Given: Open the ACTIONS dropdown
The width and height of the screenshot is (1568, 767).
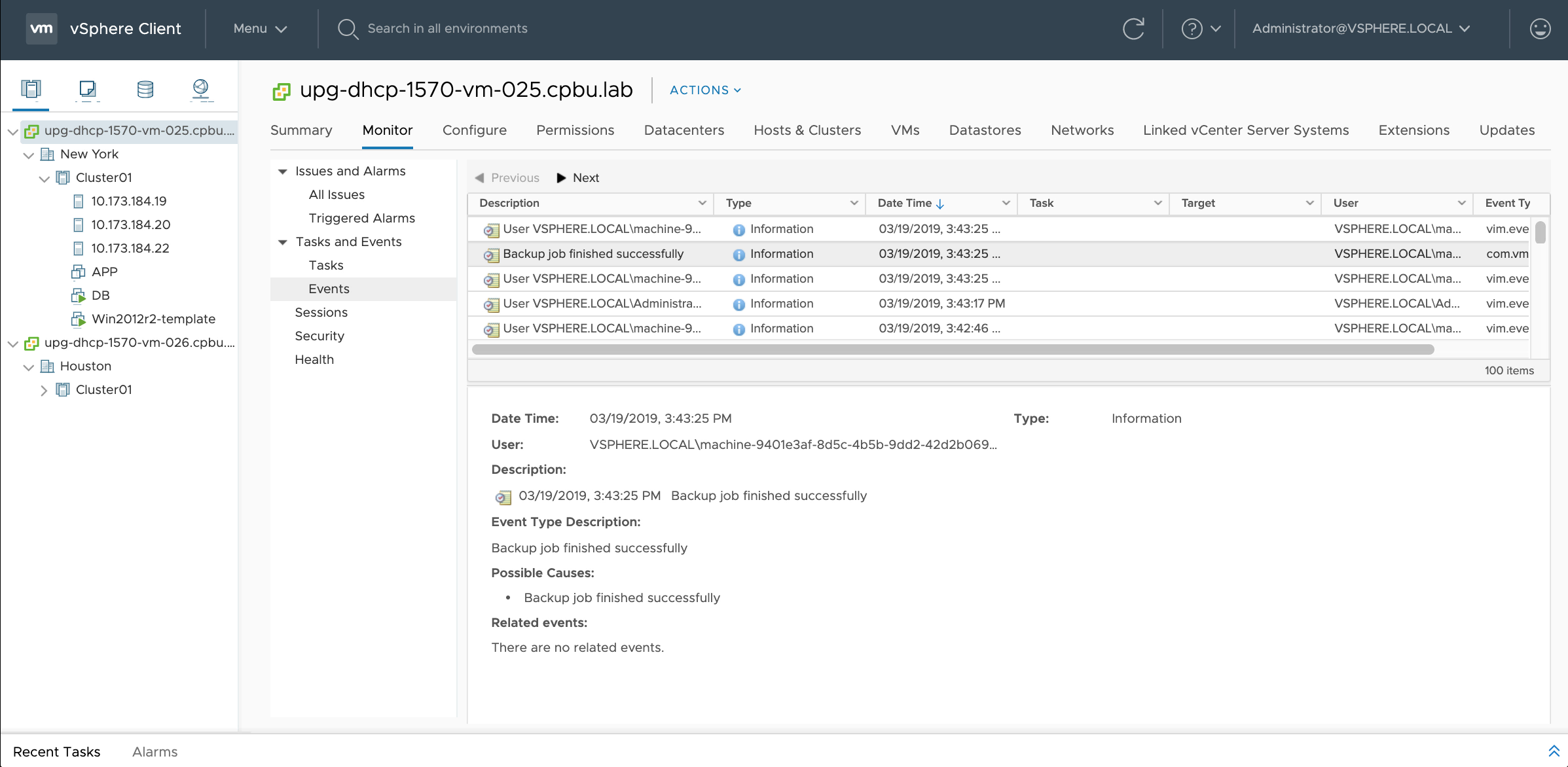Looking at the screenshot, I should [x=705, y=90].
